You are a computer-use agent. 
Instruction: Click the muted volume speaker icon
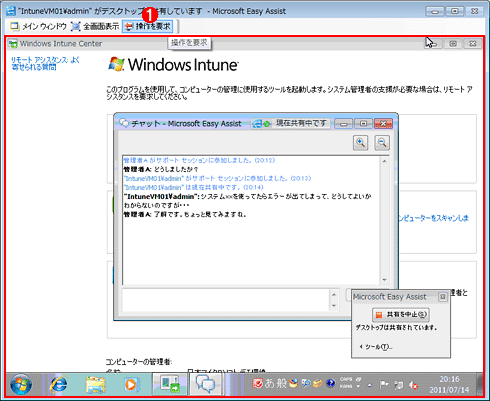(x=413, y=386)
